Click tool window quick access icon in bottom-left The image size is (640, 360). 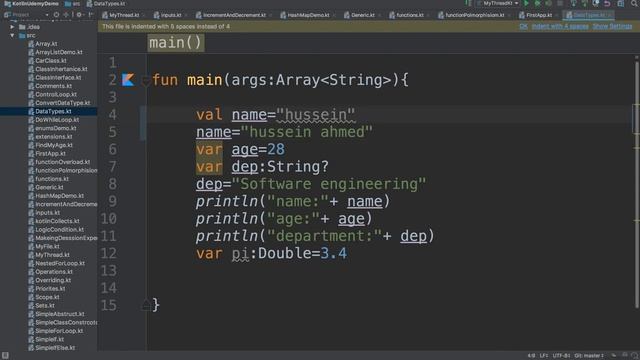click(x=5, y=356)
